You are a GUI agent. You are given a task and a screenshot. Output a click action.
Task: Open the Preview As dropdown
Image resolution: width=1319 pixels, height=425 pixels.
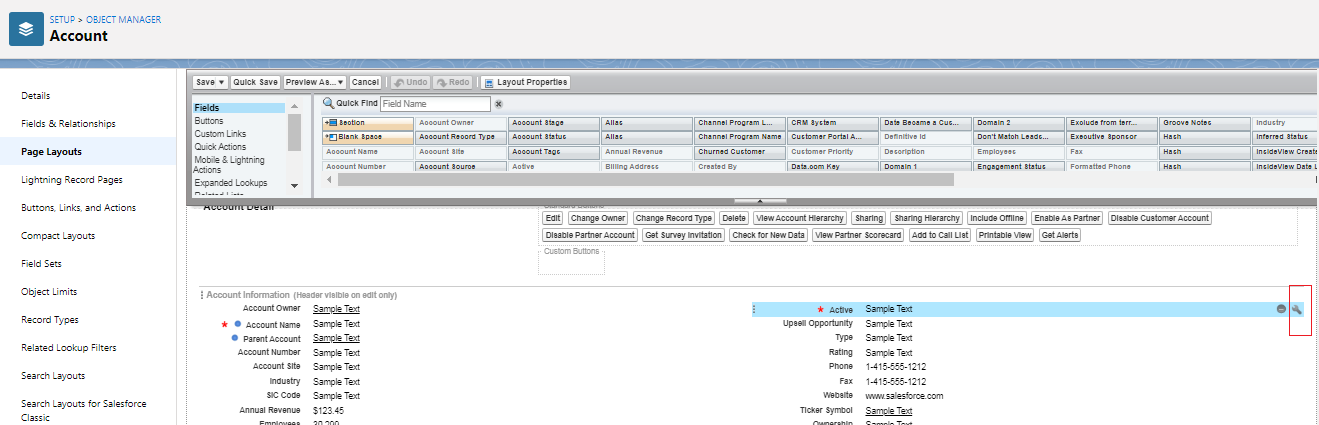[315, 82]
